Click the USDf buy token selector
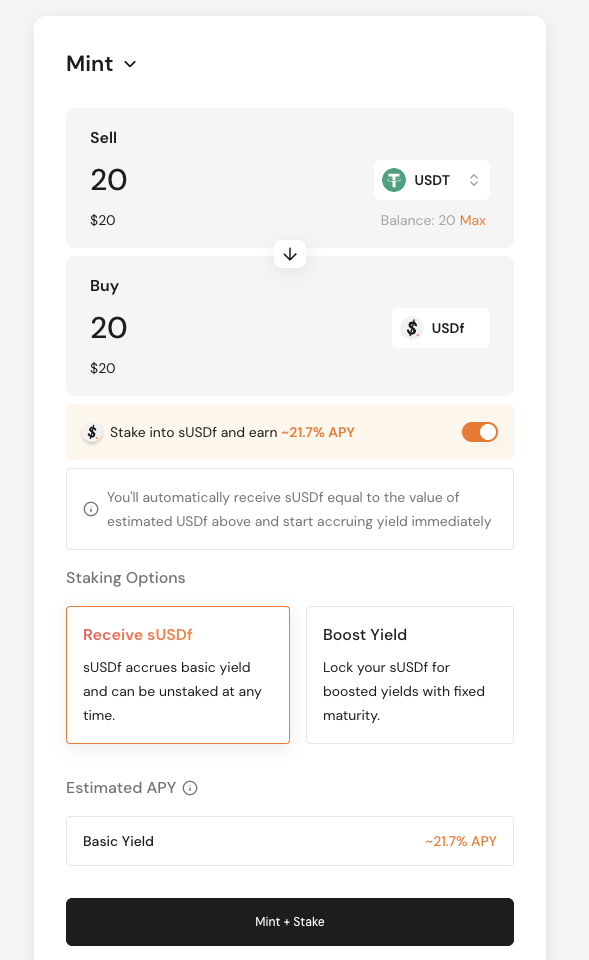 coord(441,328)
